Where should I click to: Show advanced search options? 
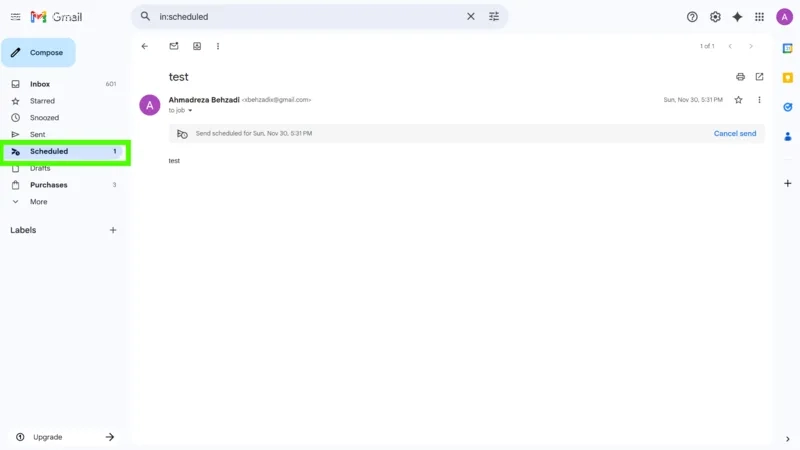(x=494, y=17)
